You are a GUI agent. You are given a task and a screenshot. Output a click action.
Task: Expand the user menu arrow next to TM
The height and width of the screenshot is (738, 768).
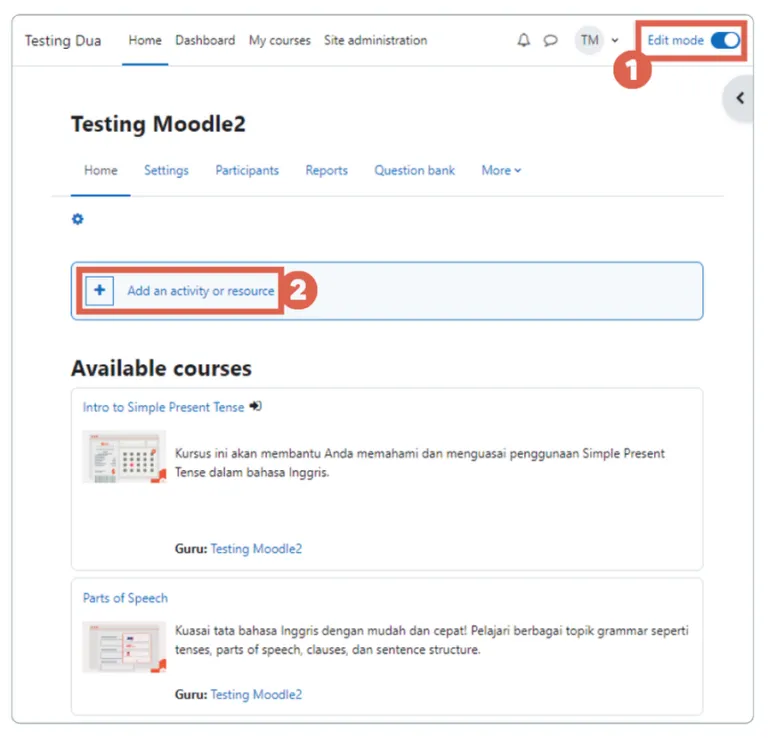coord(615,41)
